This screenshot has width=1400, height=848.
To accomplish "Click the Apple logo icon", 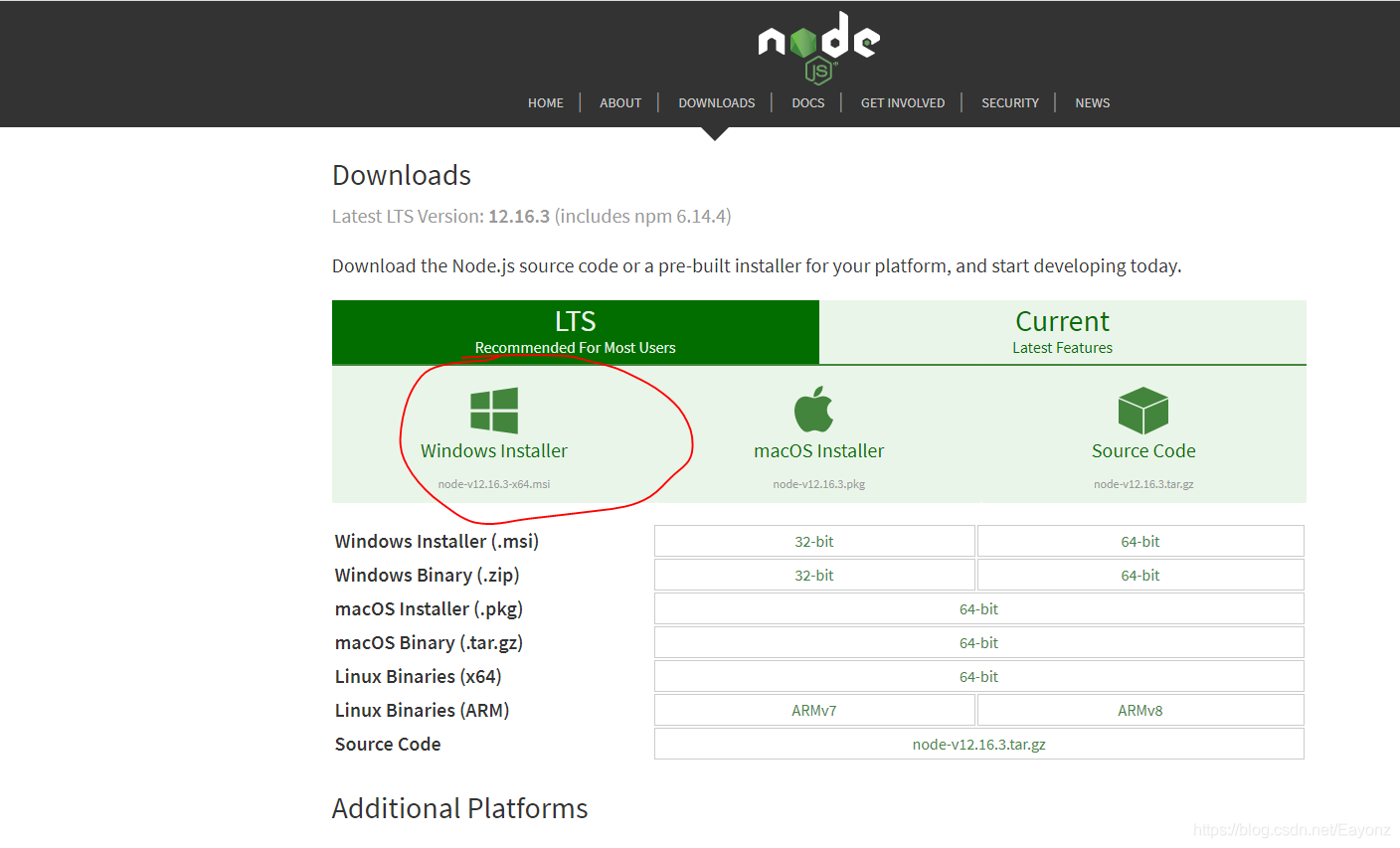I will (x=813, y=409).
